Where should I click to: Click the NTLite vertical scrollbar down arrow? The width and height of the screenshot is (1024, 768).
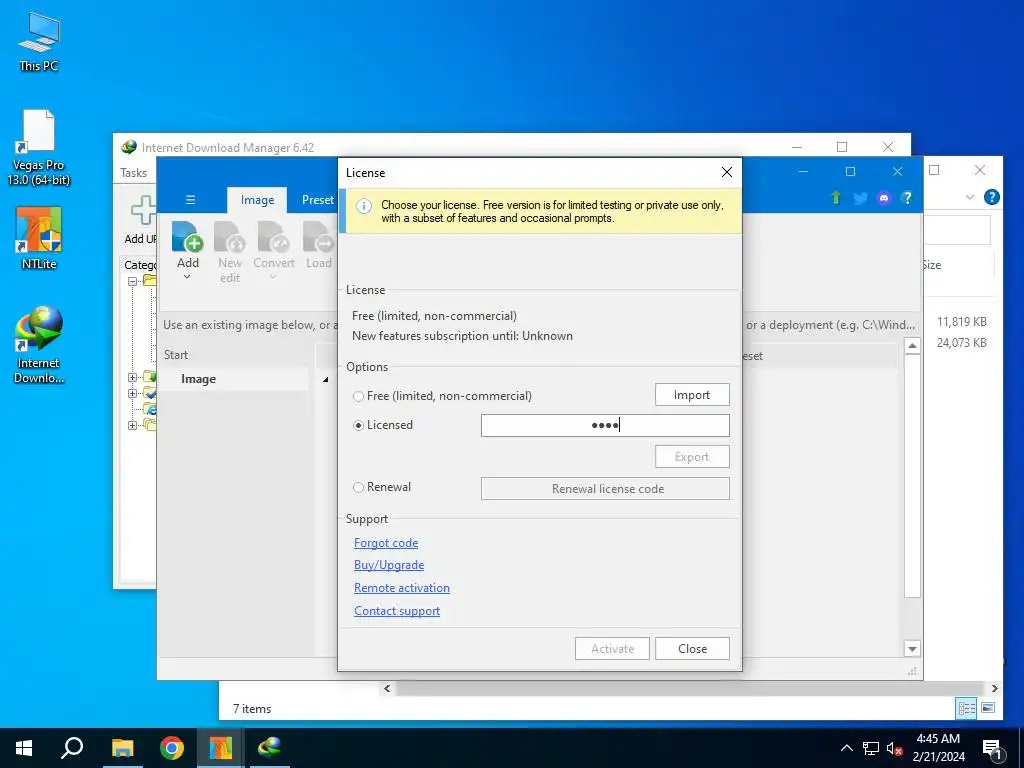[912, 648]
